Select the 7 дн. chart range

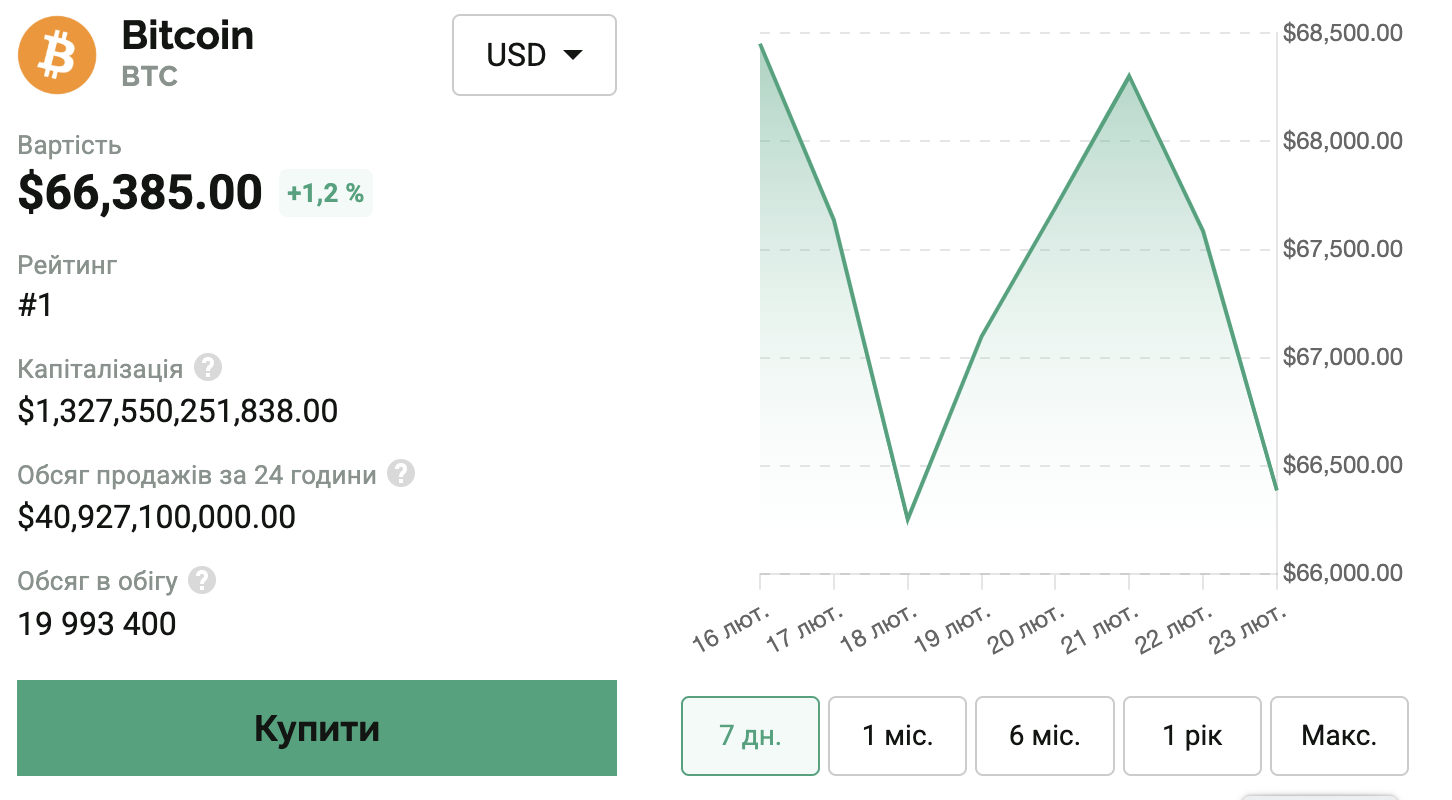coord(750,736)
